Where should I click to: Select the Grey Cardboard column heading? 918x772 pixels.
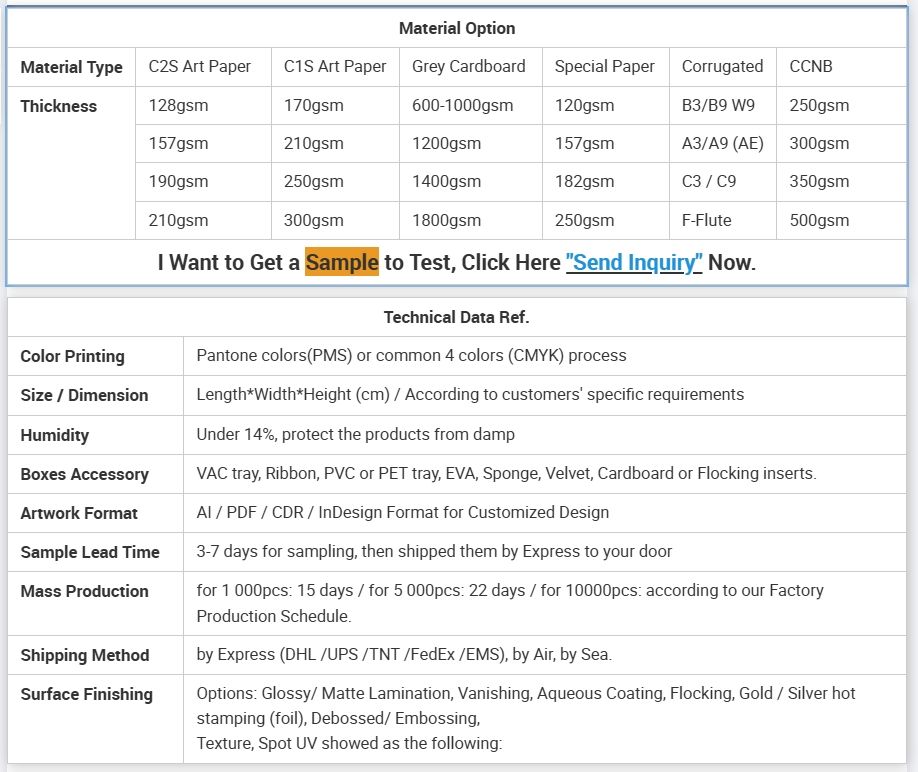pyautogui.click(x=468, y=66)
